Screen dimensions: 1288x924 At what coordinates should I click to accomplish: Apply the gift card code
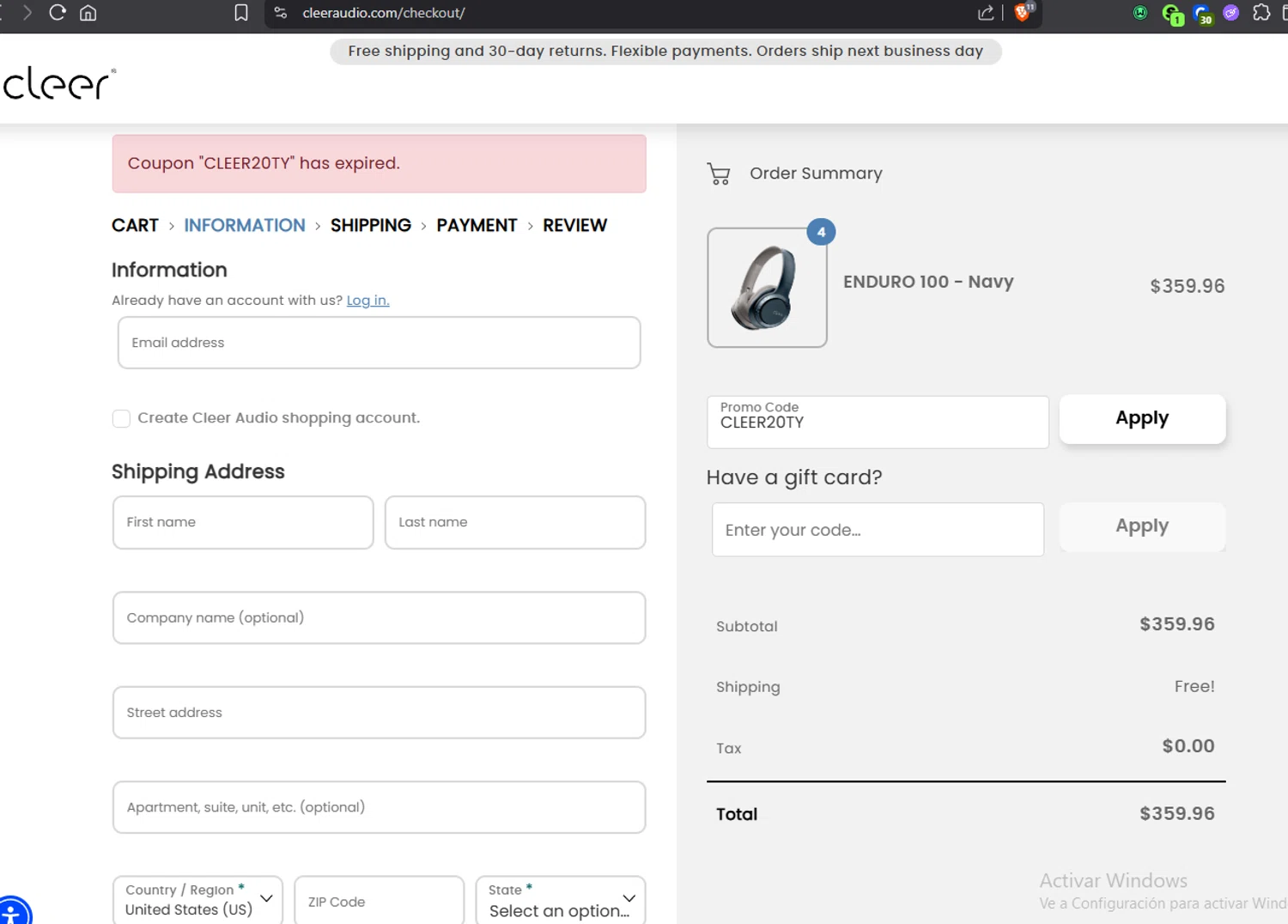pyautogui.click(x=1142, y=526)
